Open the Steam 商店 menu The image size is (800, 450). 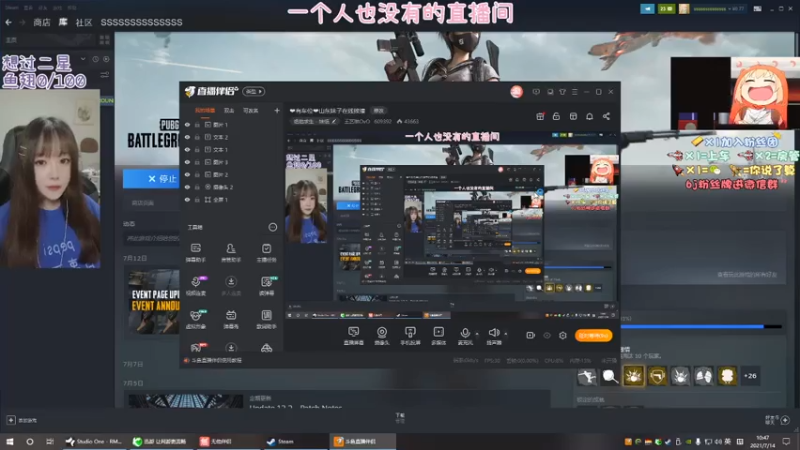click(x=42, y=22)
